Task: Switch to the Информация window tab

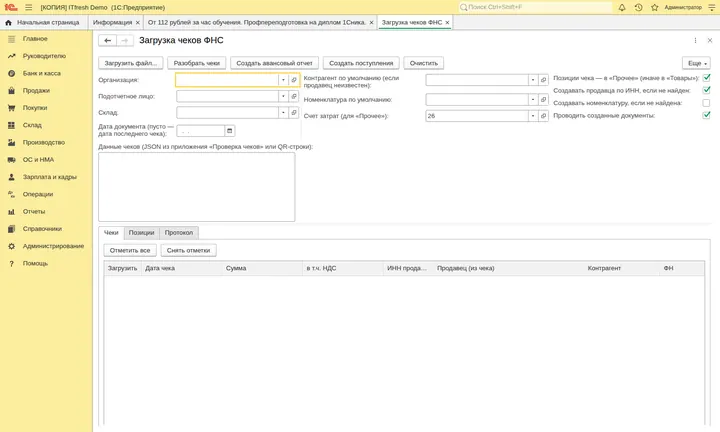Action: tap(112, 22)
